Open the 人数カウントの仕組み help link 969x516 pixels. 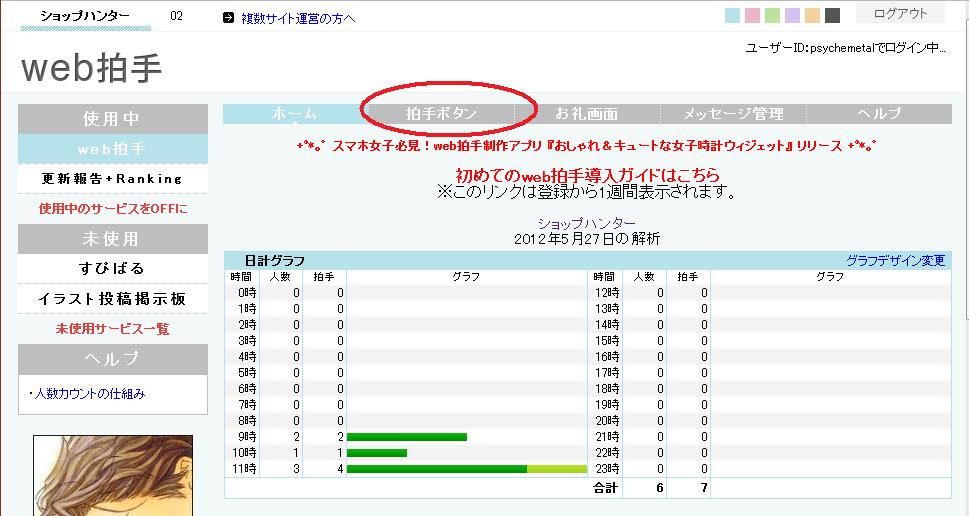tap(89, 394)
